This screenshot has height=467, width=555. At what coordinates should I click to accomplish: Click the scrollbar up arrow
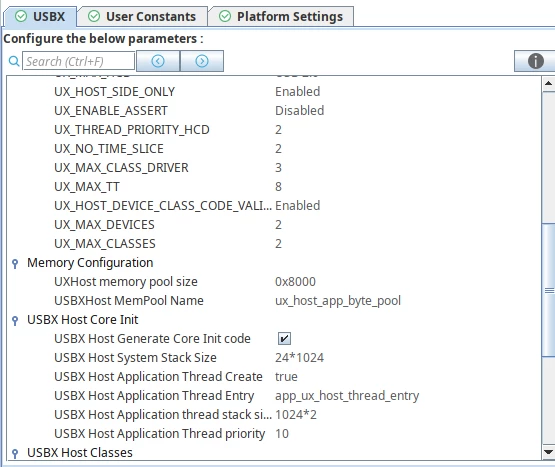click(x=548, y=84)
